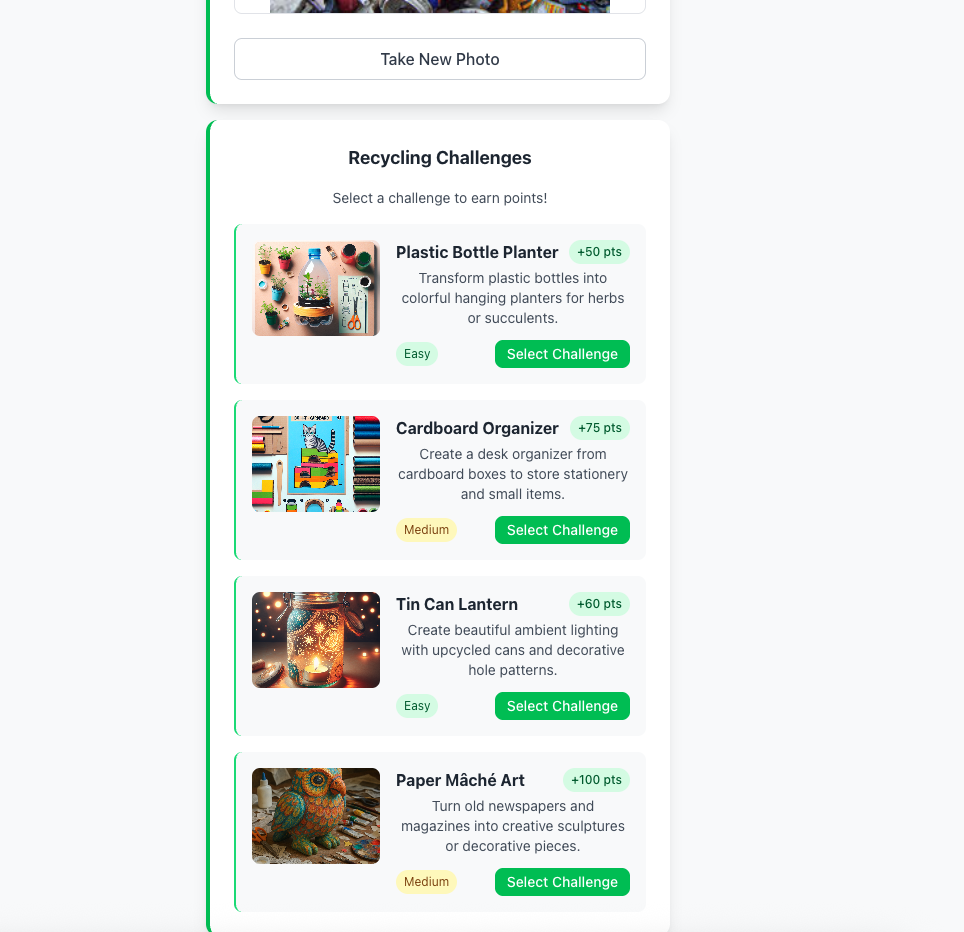This screenshot has height=932, width=964.
Task: Open the Plastic Bottle Planter thumbnail image
Action: [316, 288]
